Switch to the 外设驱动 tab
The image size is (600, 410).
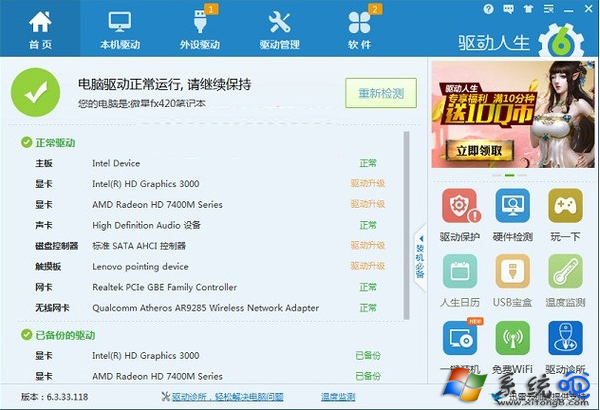(x=200, y=29)
